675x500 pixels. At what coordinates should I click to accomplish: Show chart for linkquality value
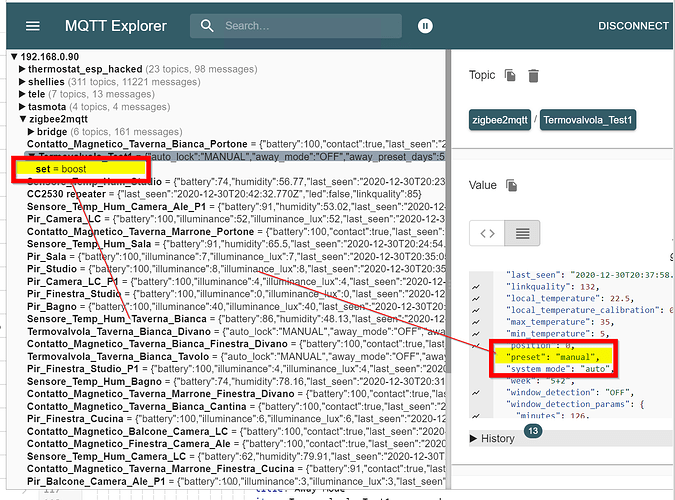click(x=476, y=289)
